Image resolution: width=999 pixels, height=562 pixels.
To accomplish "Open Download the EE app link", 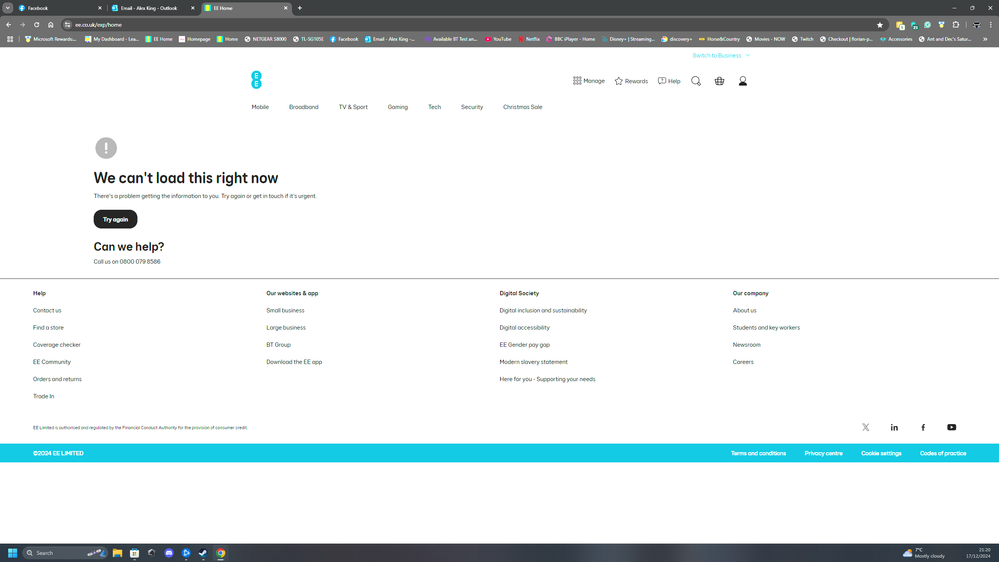I will [x=294, y=362].
